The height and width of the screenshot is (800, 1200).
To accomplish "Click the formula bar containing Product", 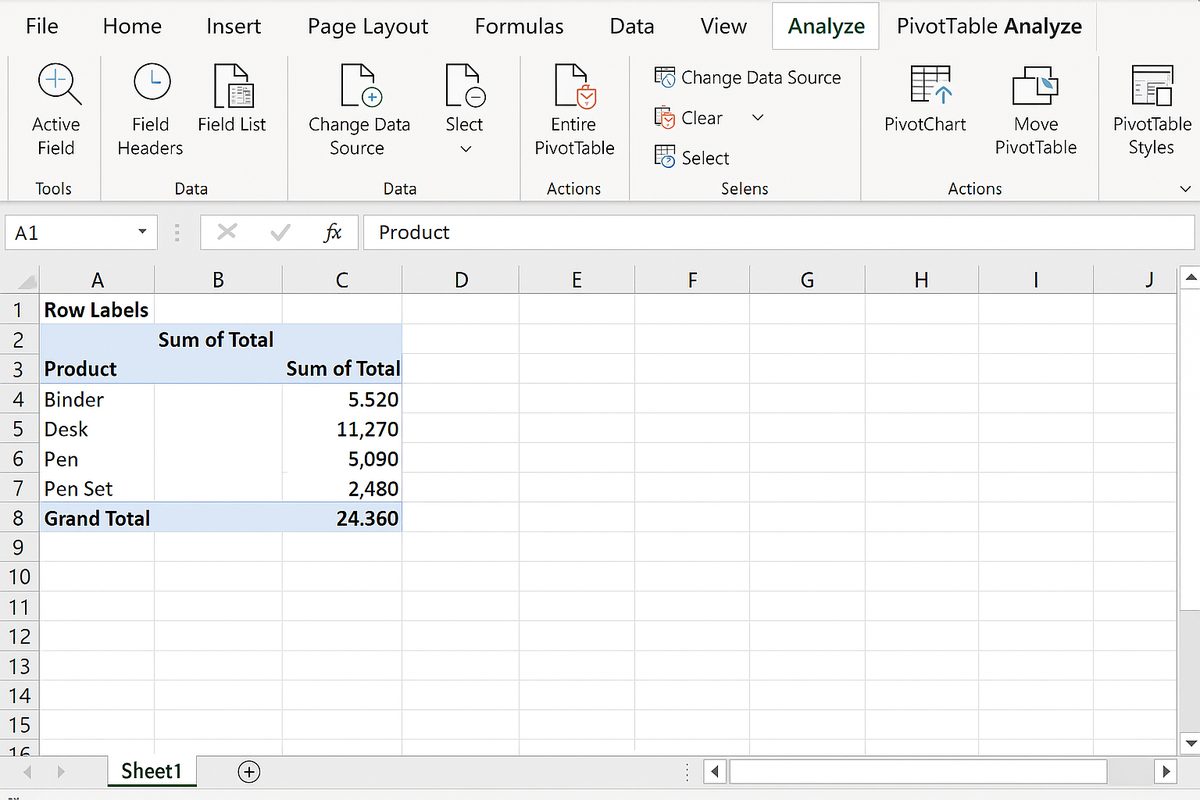I will click(778, 232).
